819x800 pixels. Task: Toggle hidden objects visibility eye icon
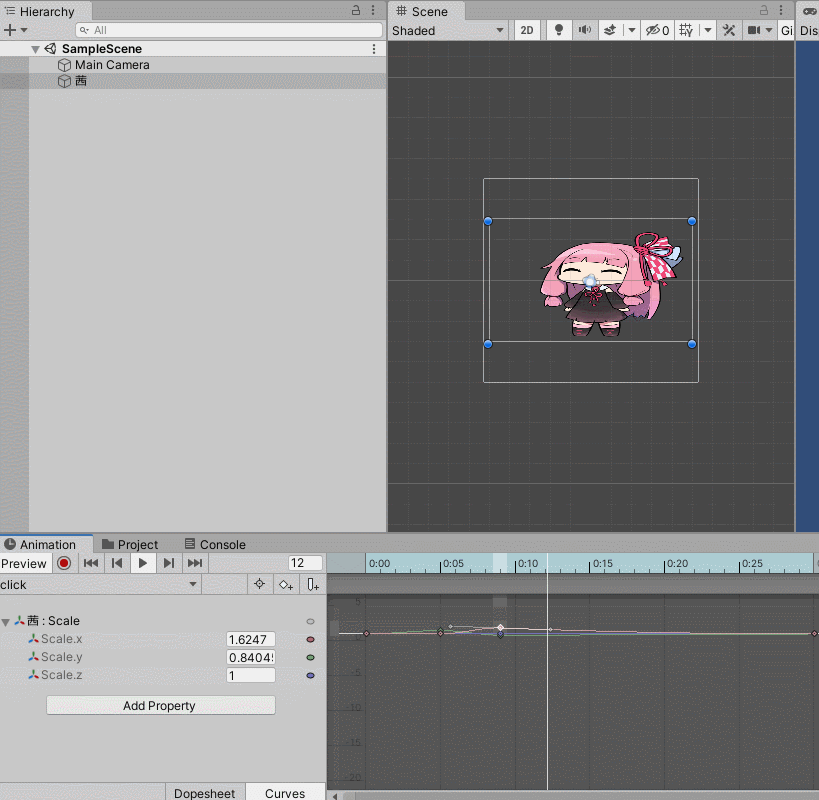(x=657, y=30)
